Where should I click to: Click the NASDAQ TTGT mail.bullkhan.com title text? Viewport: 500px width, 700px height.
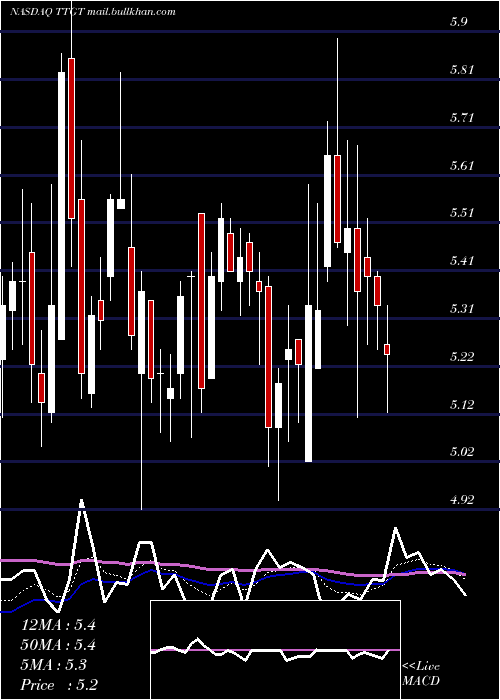[x=93, y=12]
